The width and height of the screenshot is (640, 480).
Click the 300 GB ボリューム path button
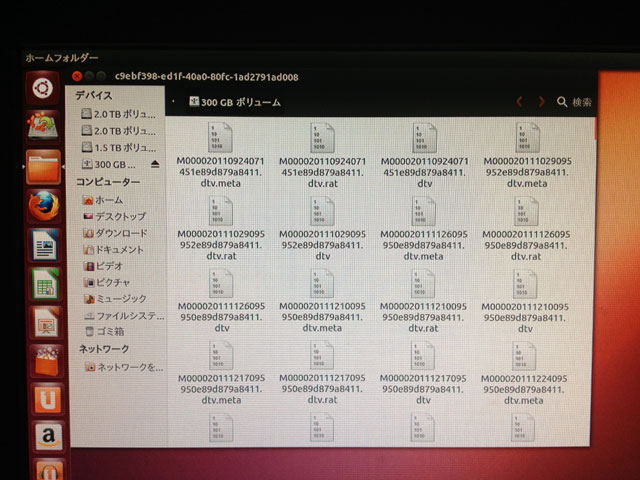pos(235,102)
